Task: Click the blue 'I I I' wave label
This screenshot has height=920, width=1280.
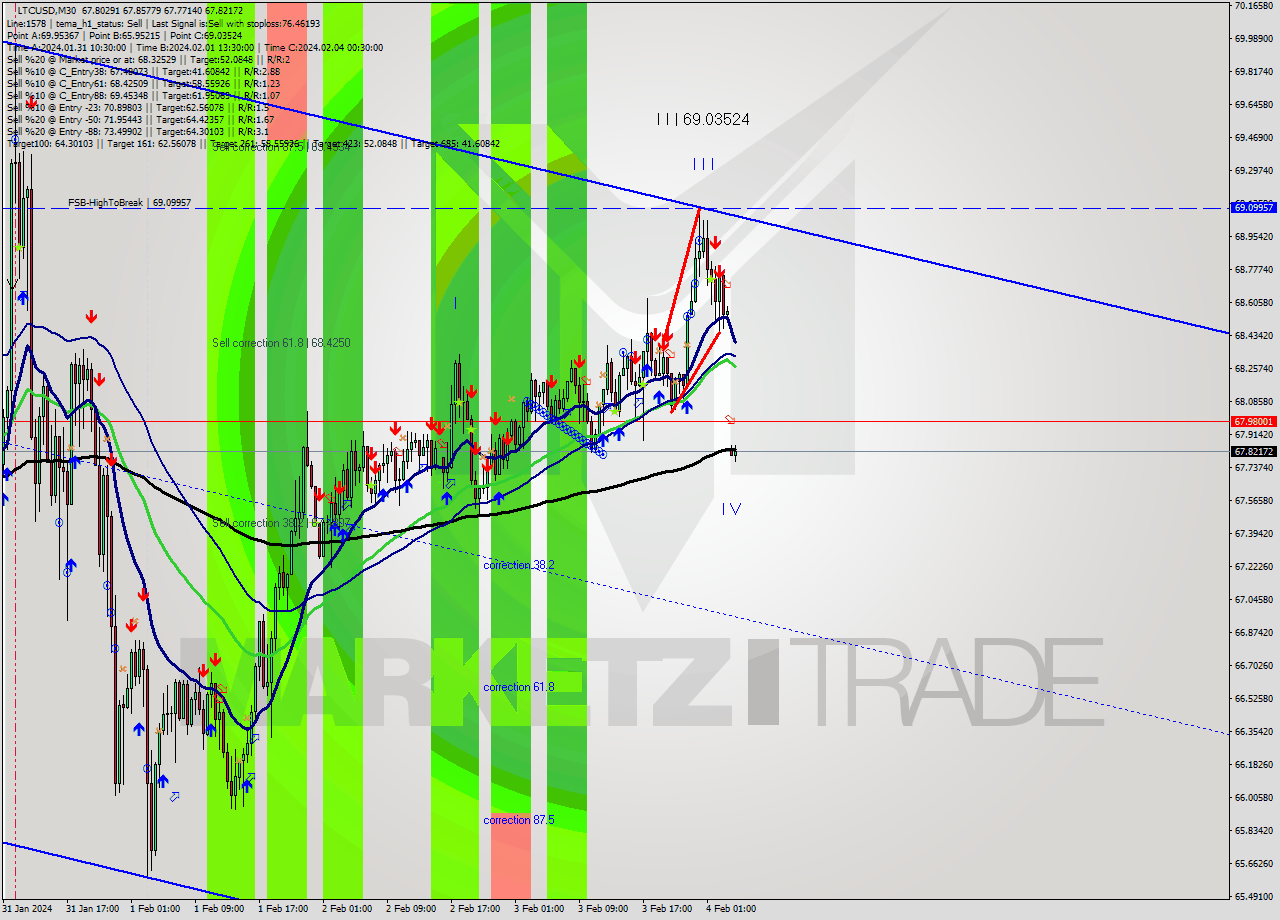Action: [704, 163]
